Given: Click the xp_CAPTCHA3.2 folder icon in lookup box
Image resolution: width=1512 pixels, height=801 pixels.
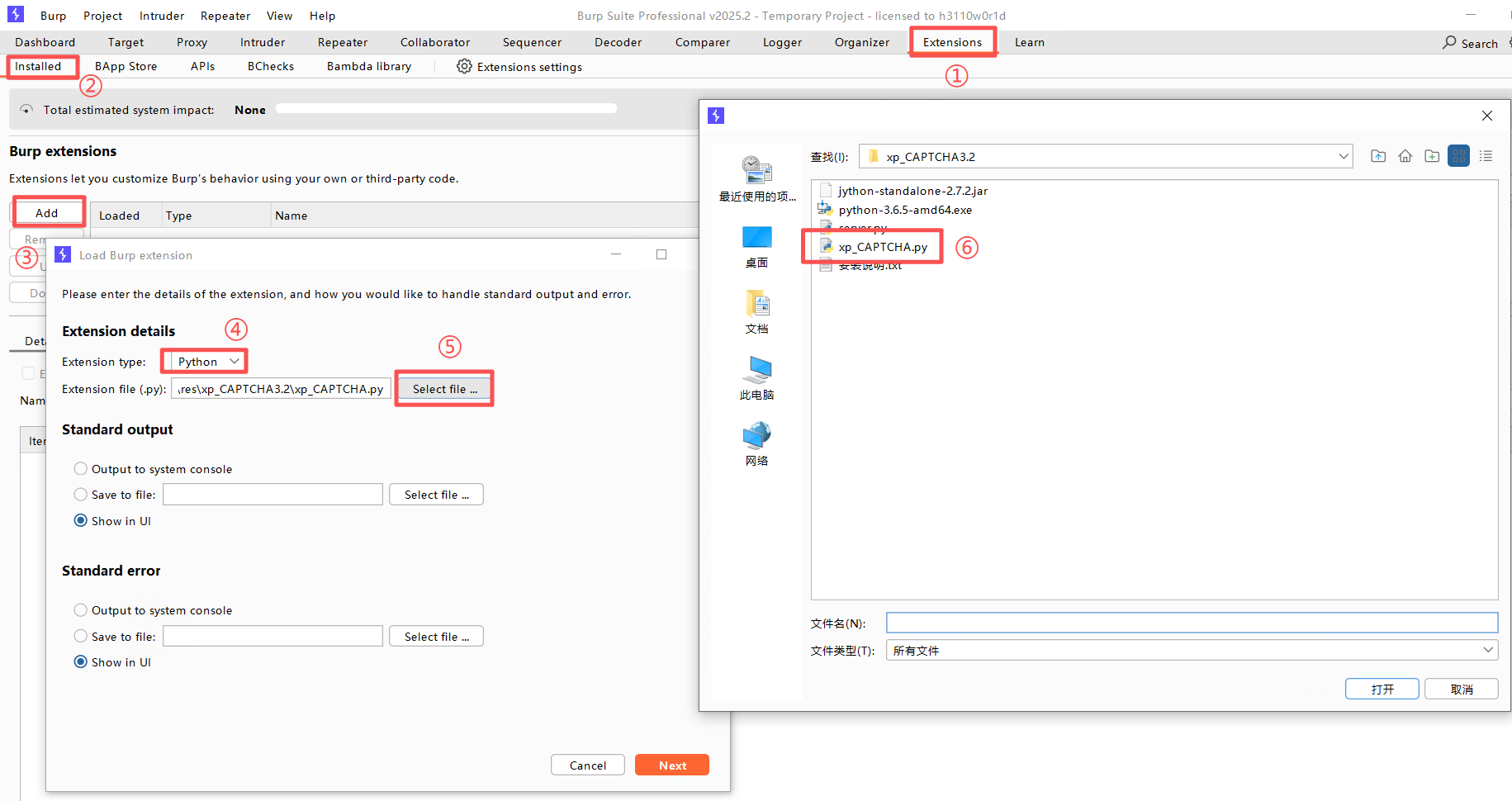Looking at the screenshot, I should pos(874,156).
